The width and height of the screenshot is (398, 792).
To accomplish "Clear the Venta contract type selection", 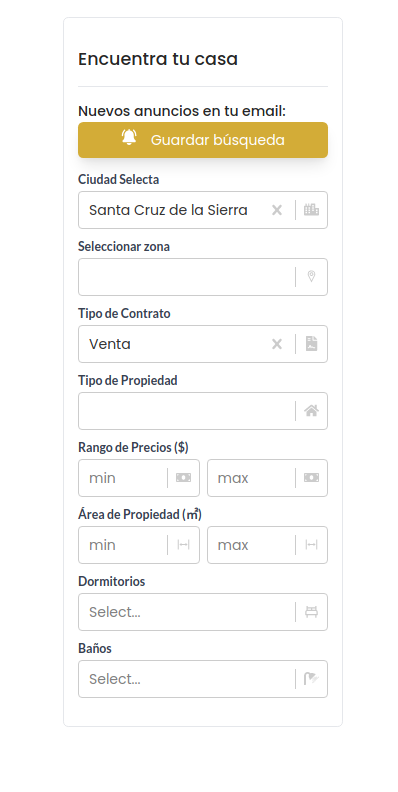I will 277,344.
